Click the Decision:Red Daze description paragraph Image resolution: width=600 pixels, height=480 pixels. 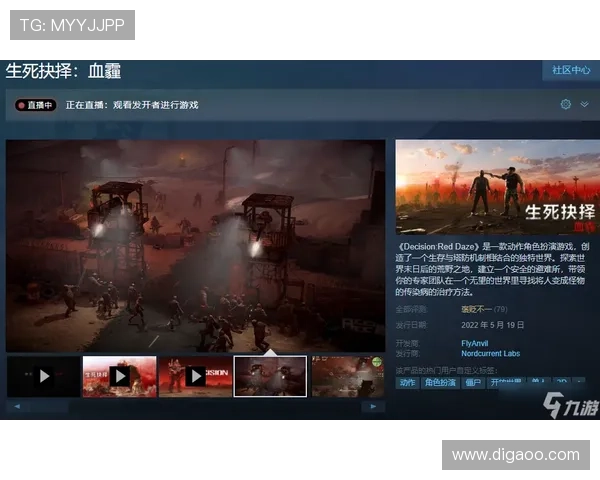click(x=492, y=269)
